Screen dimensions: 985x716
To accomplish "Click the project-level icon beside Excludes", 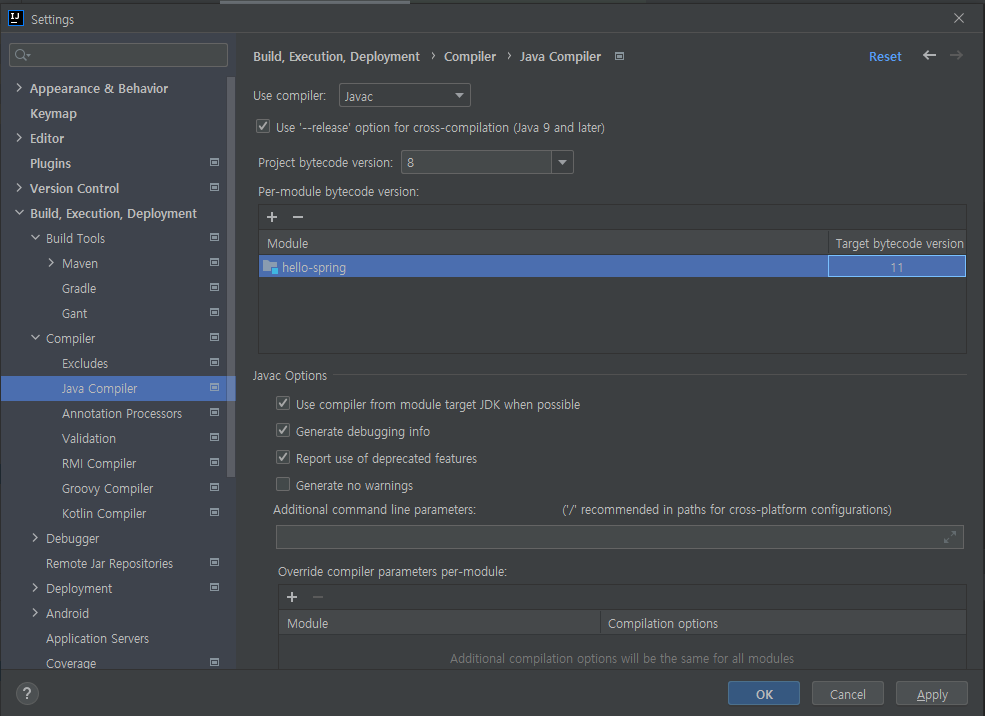I will click(x=214, y=362).
